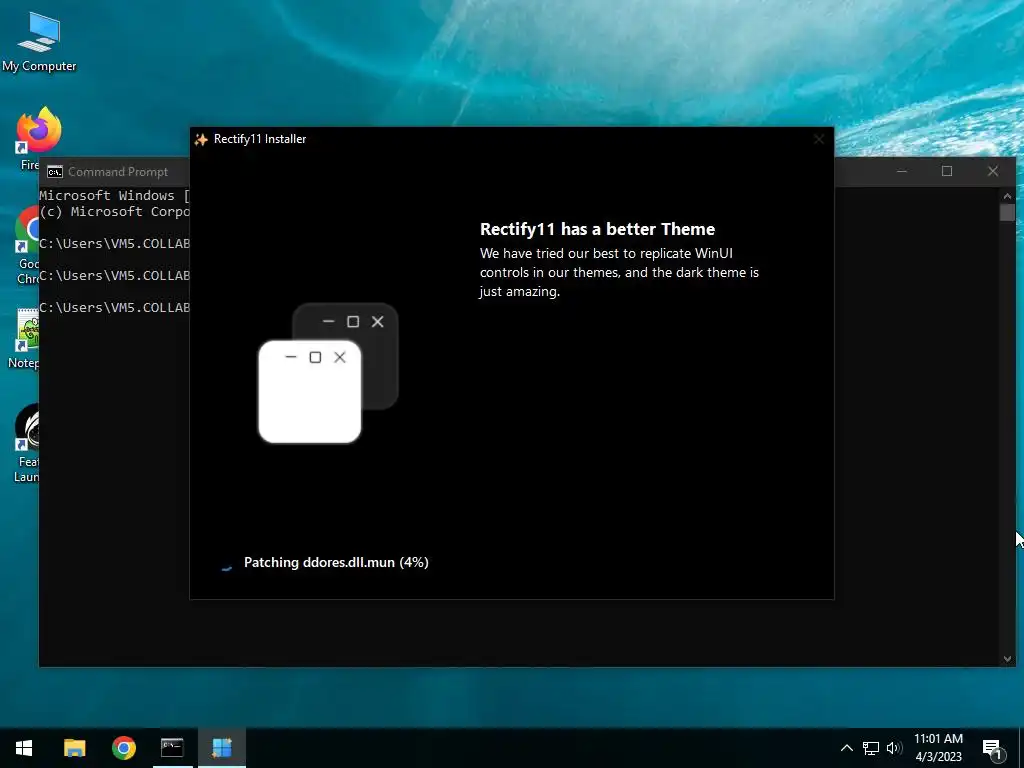This screenshot has height=768, width=1024.
Task: Launch Chrome from the taskbar
Action: (123, 748)
